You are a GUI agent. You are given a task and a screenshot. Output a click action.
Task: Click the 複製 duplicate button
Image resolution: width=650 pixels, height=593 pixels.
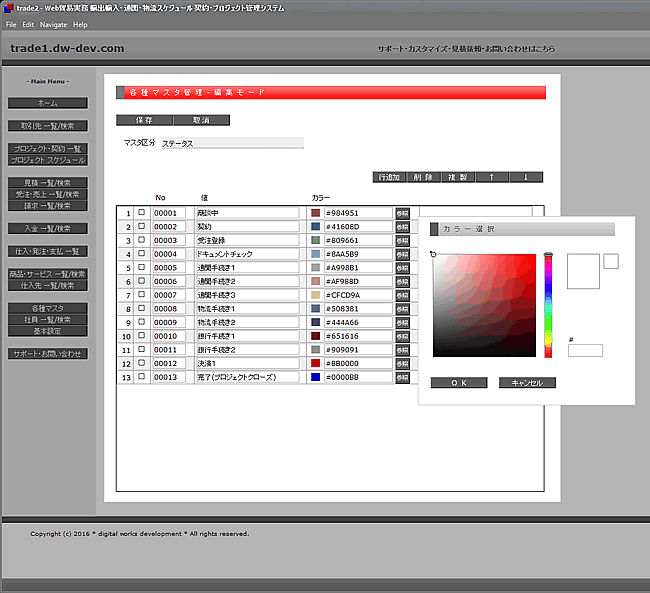point(458,177)
